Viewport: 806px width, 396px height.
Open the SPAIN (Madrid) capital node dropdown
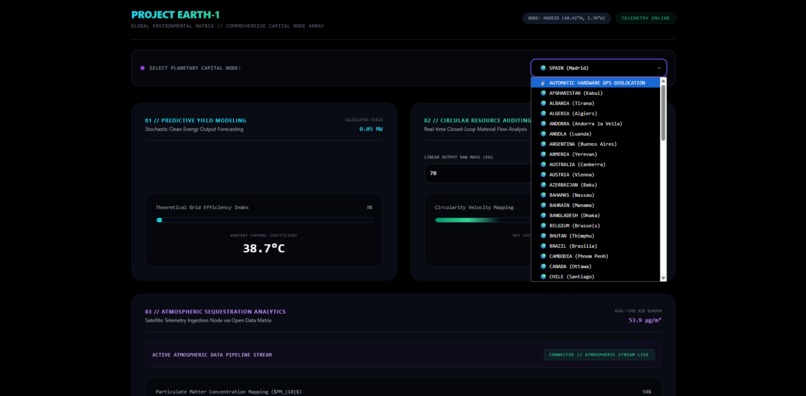(598, 68)
